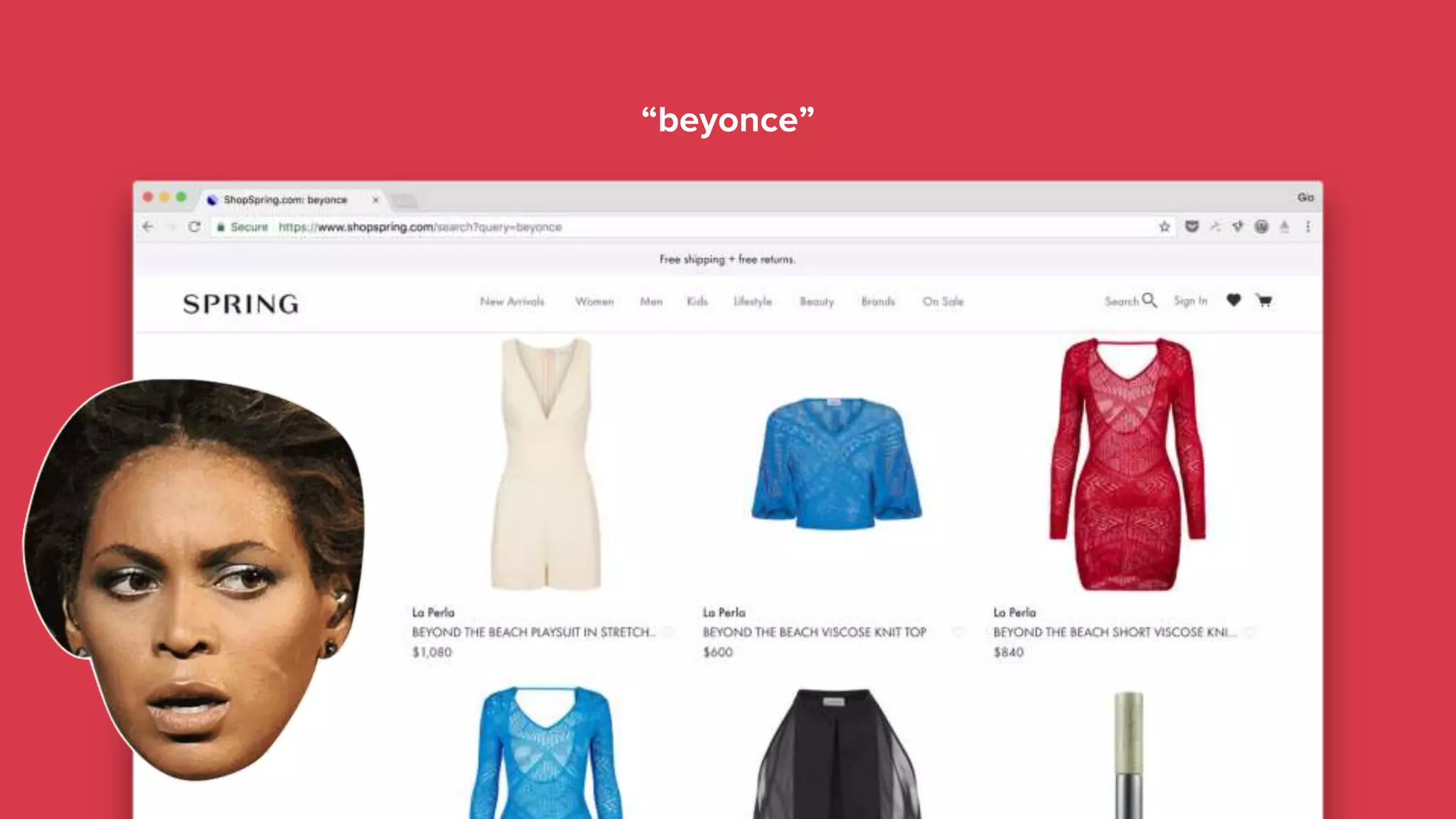Click the $840 price
This screenshot has width=1456, height=819.
point(1008,652)
